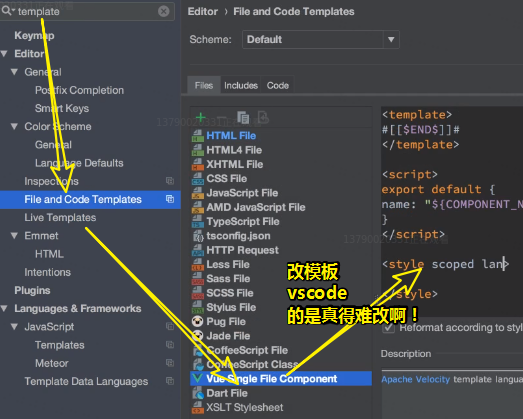Click the green plus add template icon

point(200,117)
